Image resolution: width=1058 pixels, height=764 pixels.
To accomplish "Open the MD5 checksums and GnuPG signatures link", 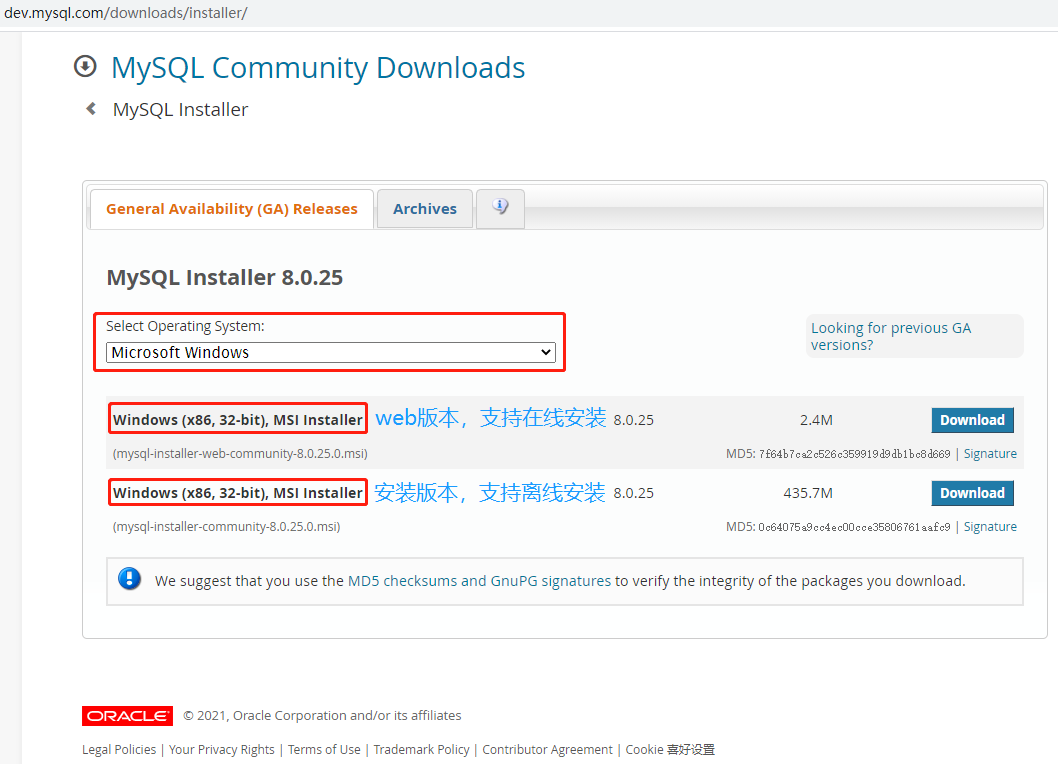I will [479, 581].
